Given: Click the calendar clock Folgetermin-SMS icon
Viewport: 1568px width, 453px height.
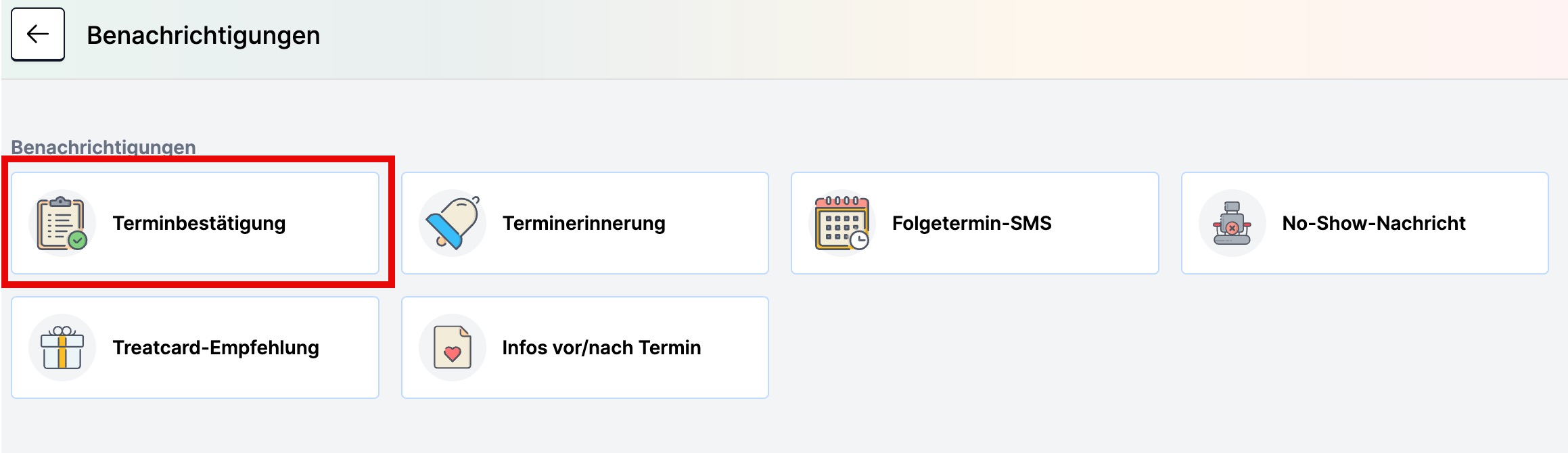Looking at the screenshot, I should tap(842, 223).
